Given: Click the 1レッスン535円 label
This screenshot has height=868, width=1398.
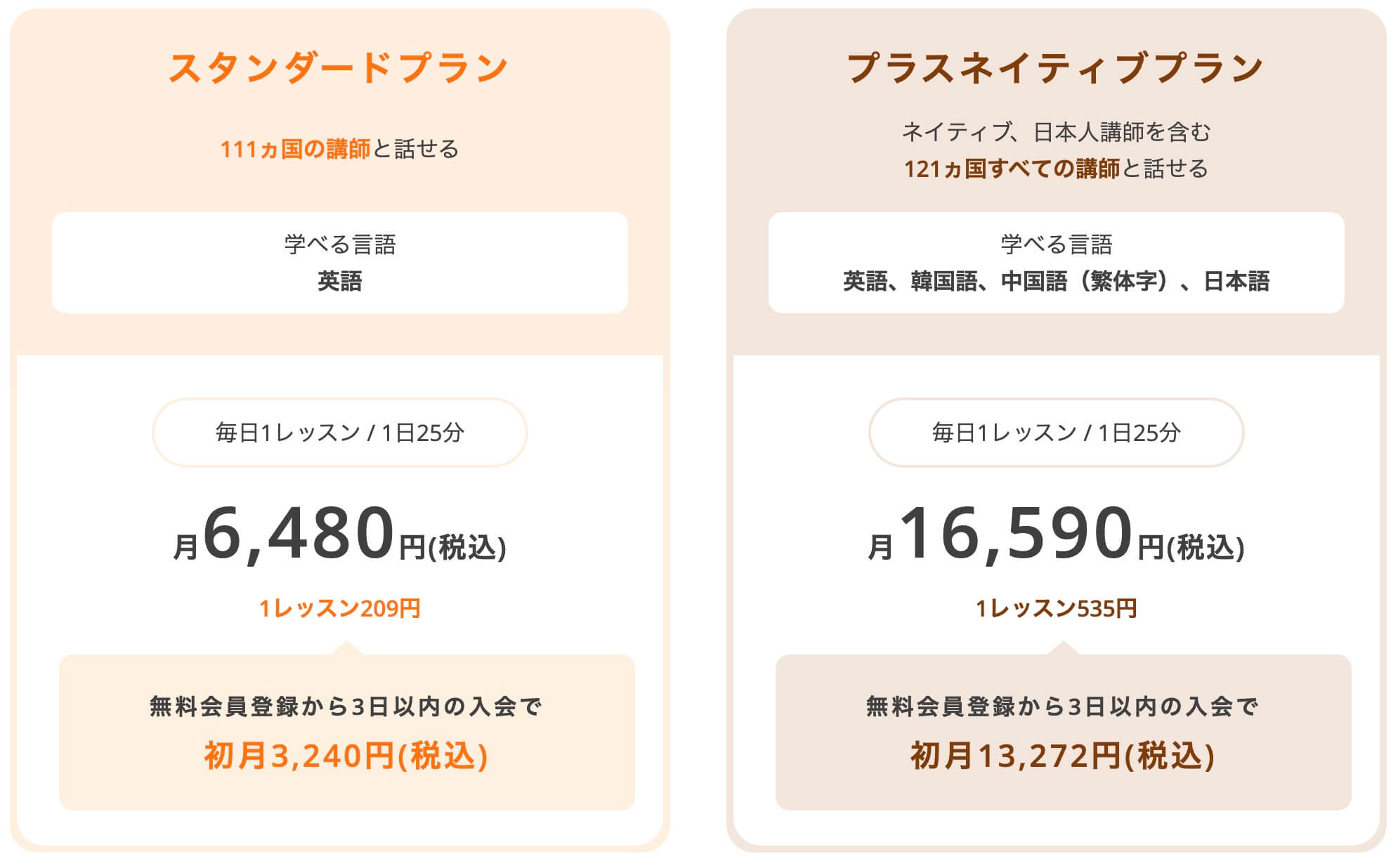Looking at the screenshot, I should point(1057,608).
